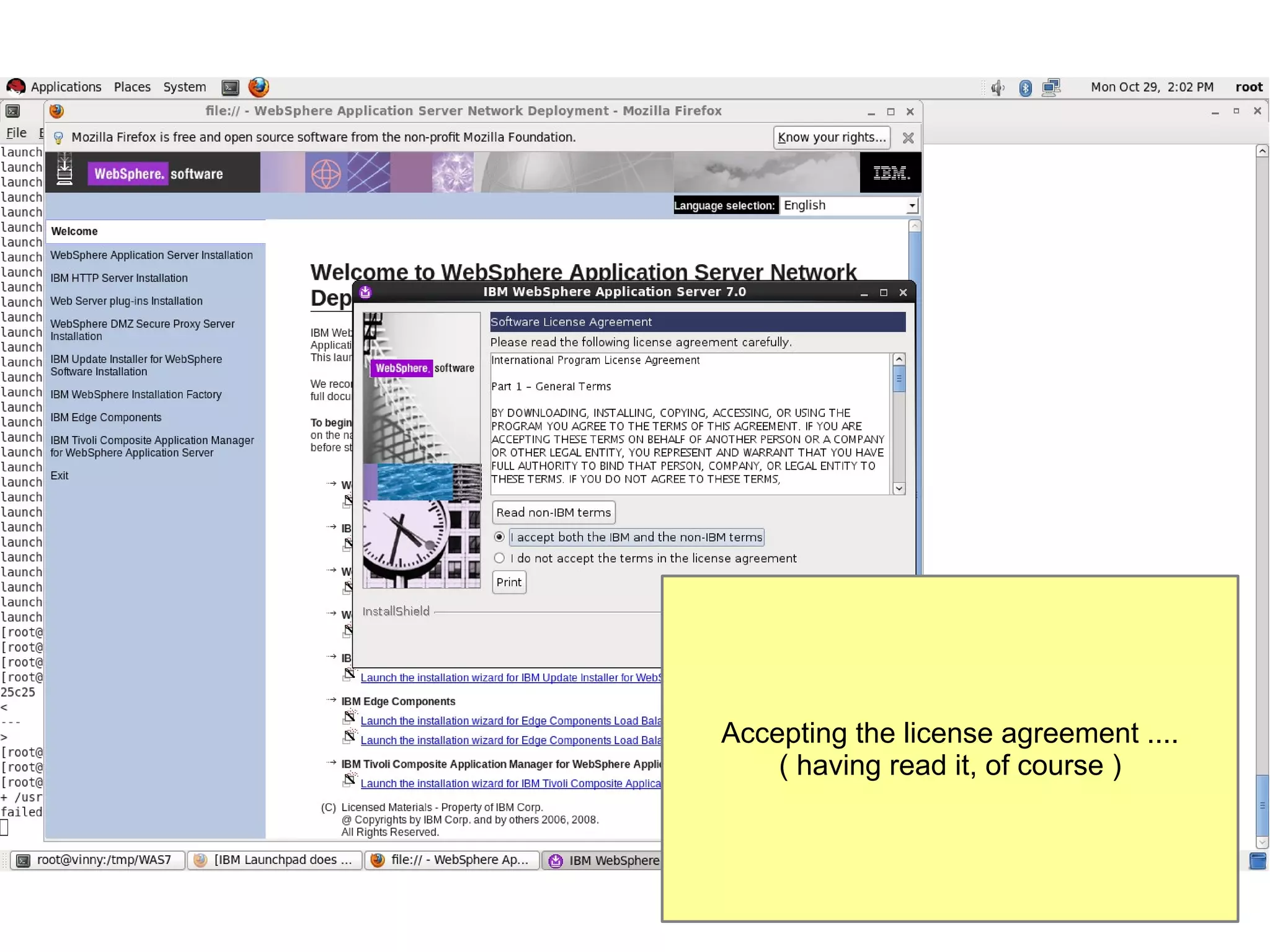
Task: Open IBM Tivoli Composite Application Manager page
Action: (x=152, y=447)
